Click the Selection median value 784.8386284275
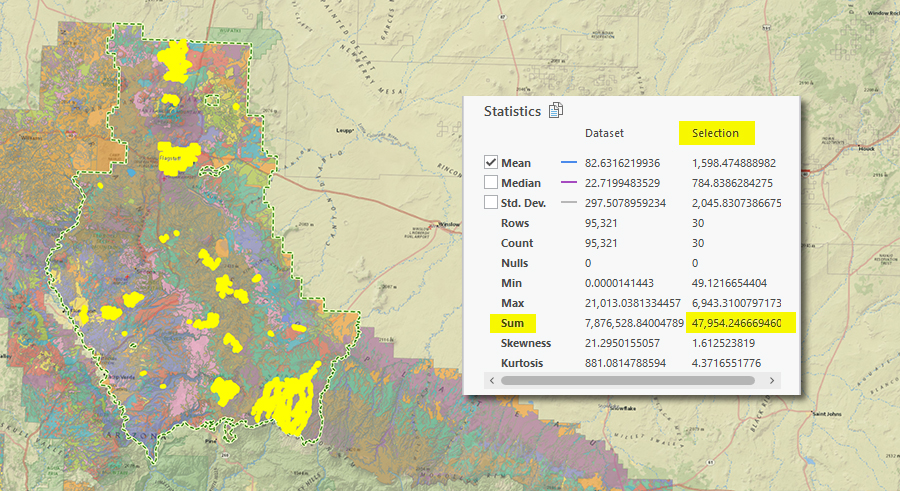 coord(732,183)
